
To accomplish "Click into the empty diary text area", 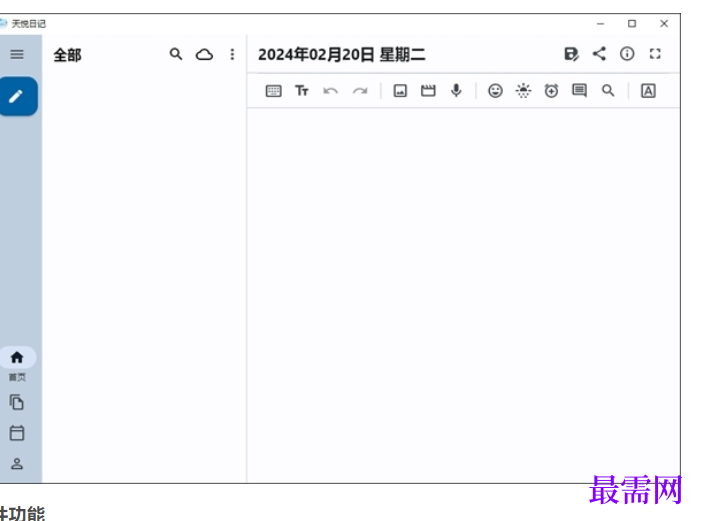I will click(x=463, y=295).
